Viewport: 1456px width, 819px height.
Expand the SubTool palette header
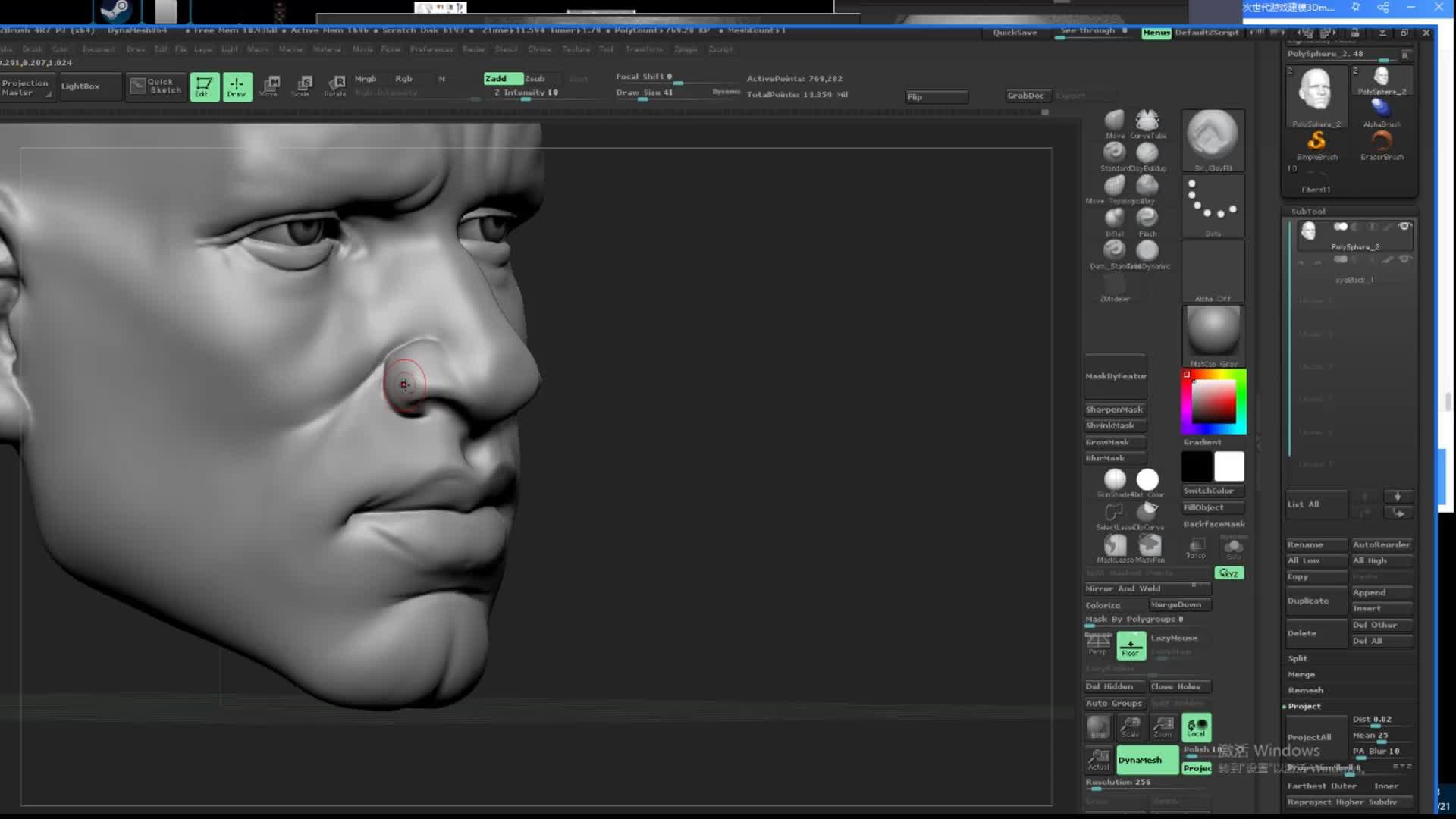[1308, 212]
